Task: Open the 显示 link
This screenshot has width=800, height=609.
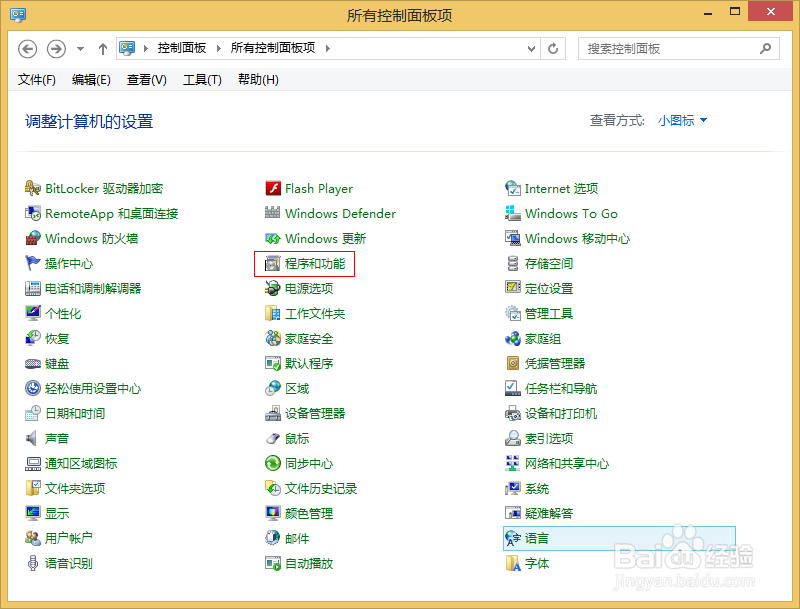Action: coord(57,513)
